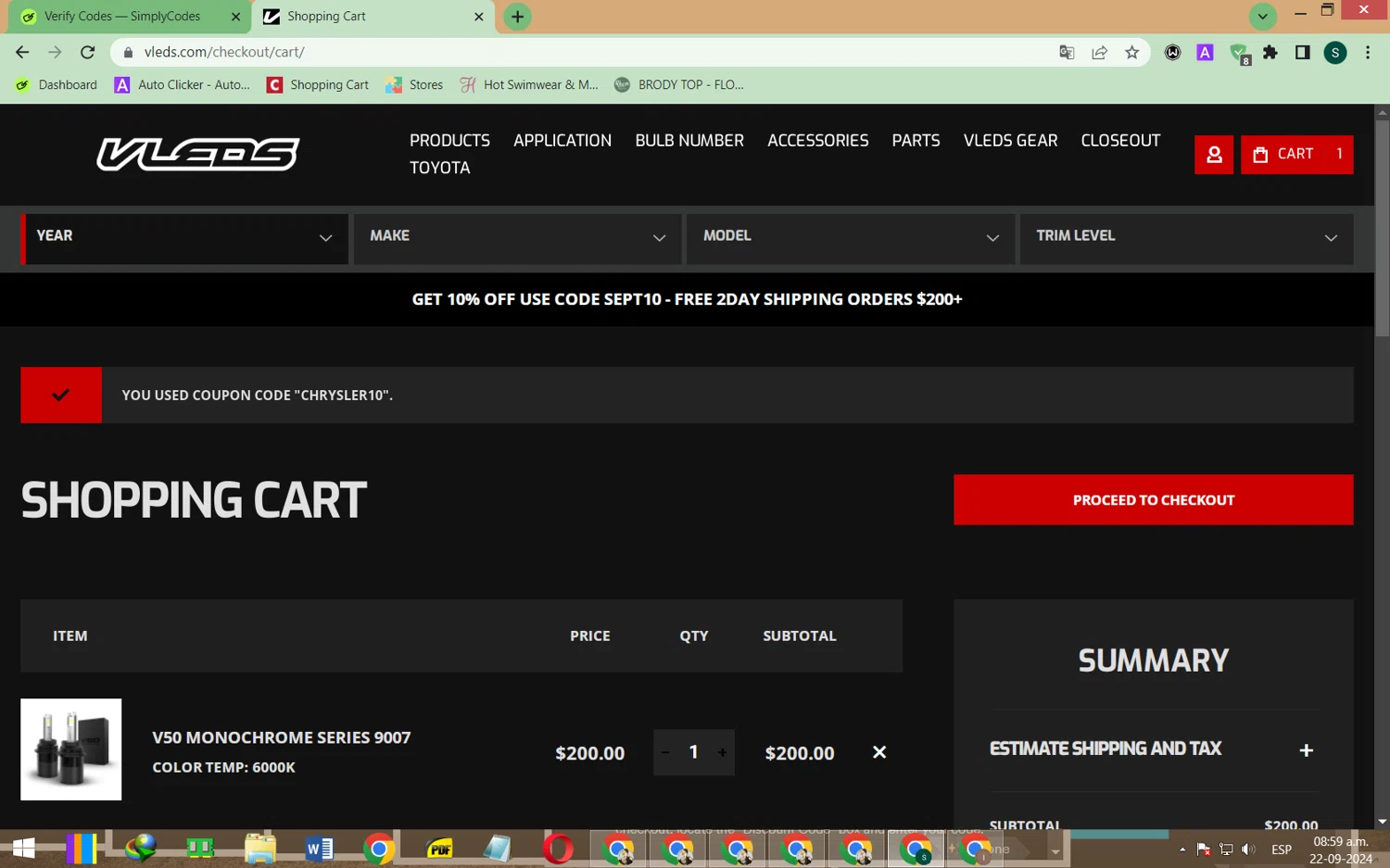
Task: Click the VLEDS logo
Action: click(x=198, y=155)
